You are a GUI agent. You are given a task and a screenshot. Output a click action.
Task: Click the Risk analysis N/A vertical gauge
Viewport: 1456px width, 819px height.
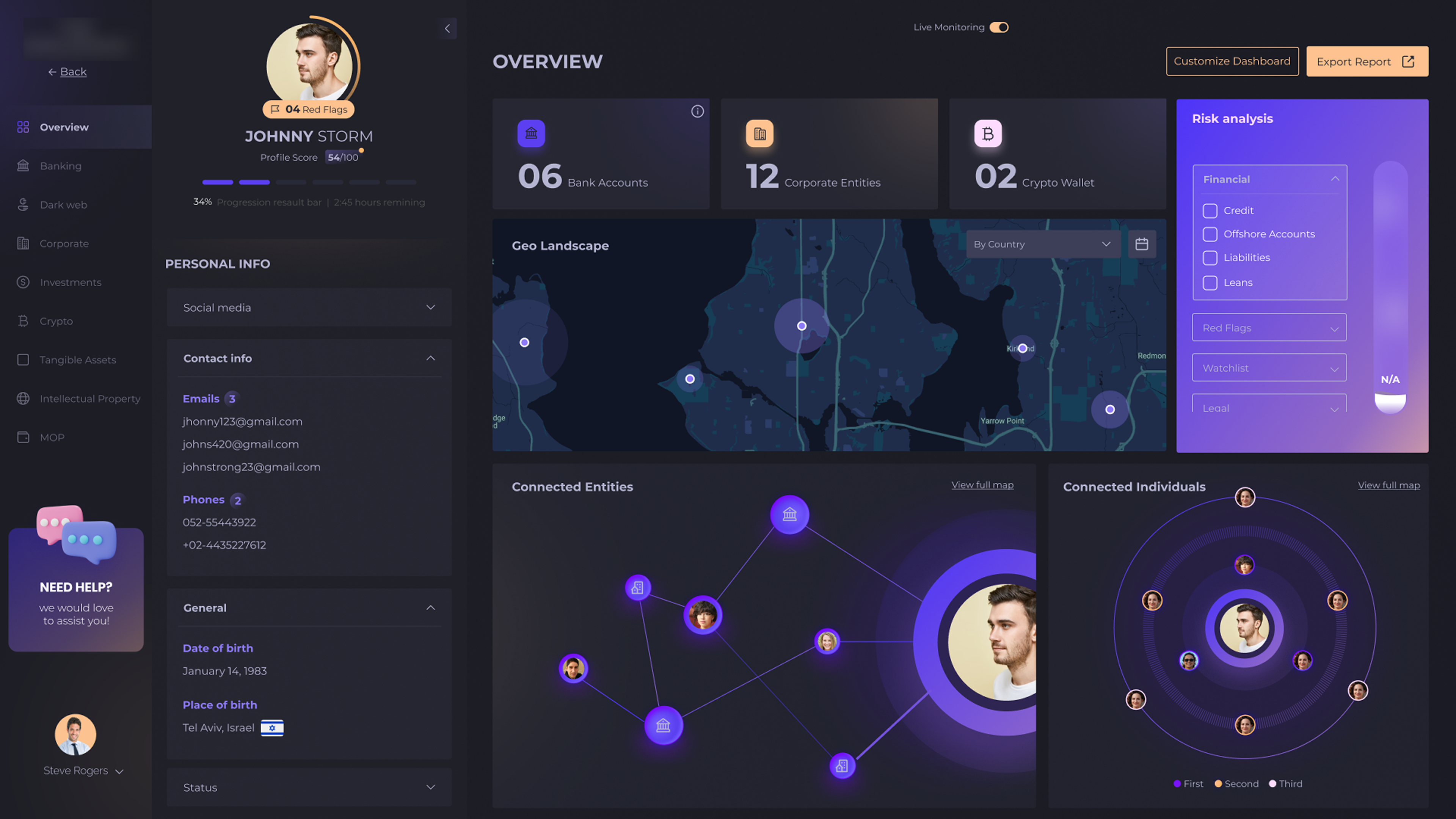point(1390,287)
